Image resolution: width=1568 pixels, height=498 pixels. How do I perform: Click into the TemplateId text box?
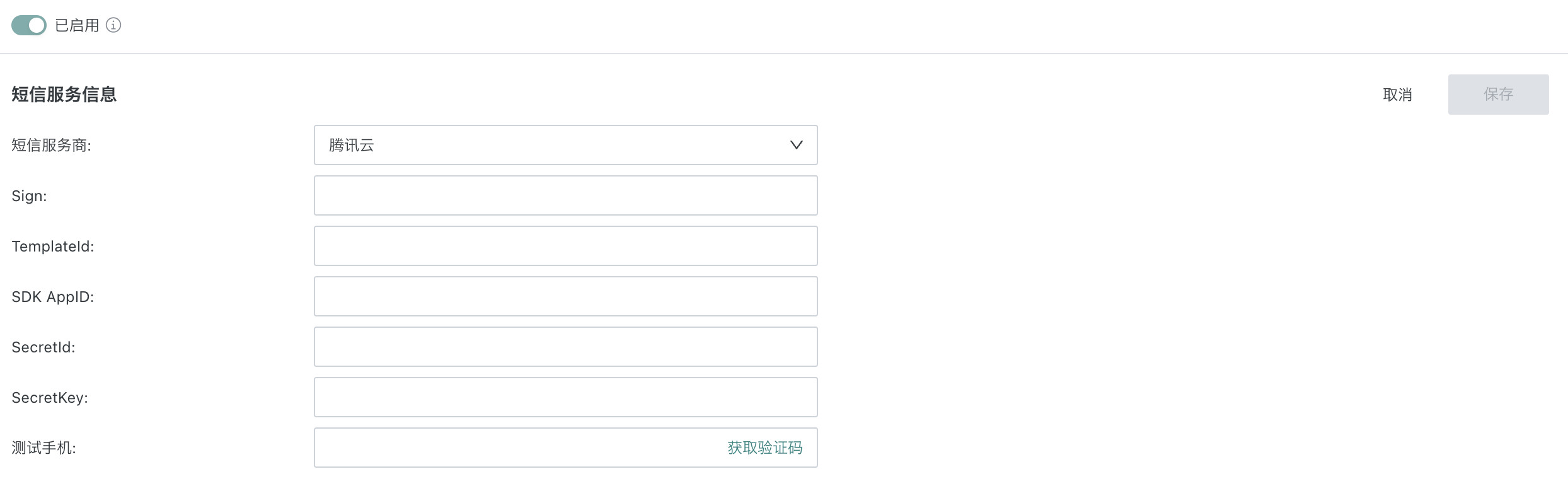point(565,246)
